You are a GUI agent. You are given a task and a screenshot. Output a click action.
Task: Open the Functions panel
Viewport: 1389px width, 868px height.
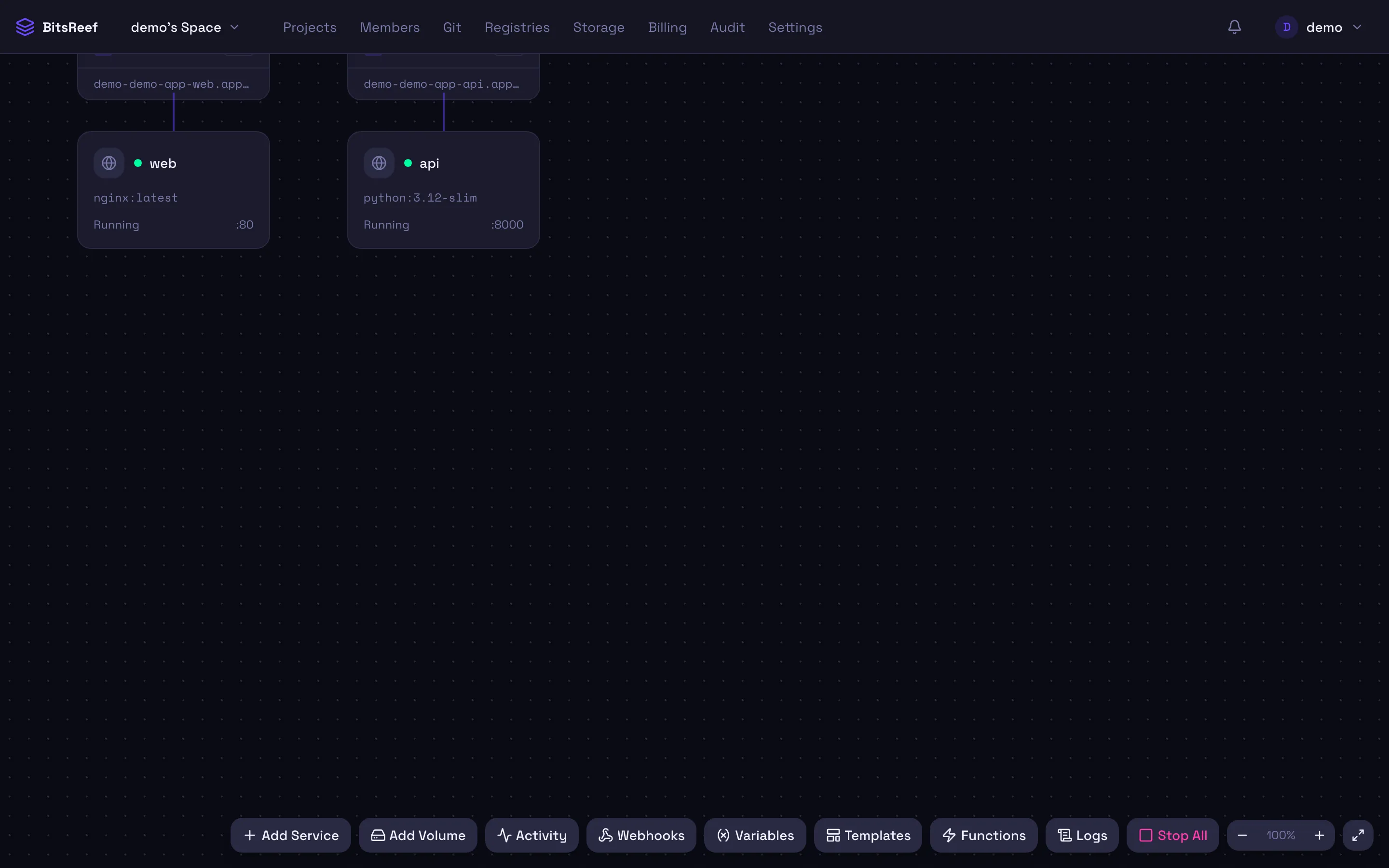coord(984,835)
